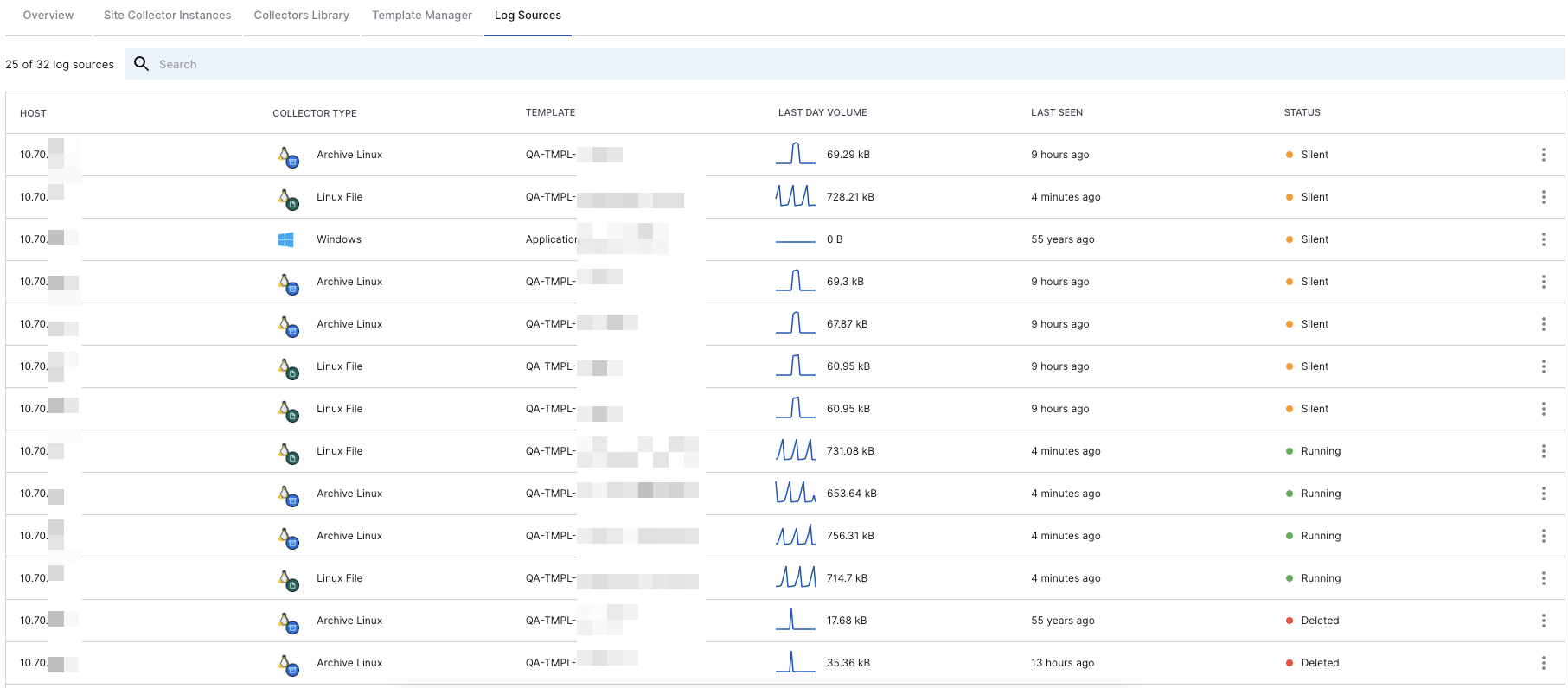Open the actions menu for 728.21 kB row

(x=1543, y=197)
